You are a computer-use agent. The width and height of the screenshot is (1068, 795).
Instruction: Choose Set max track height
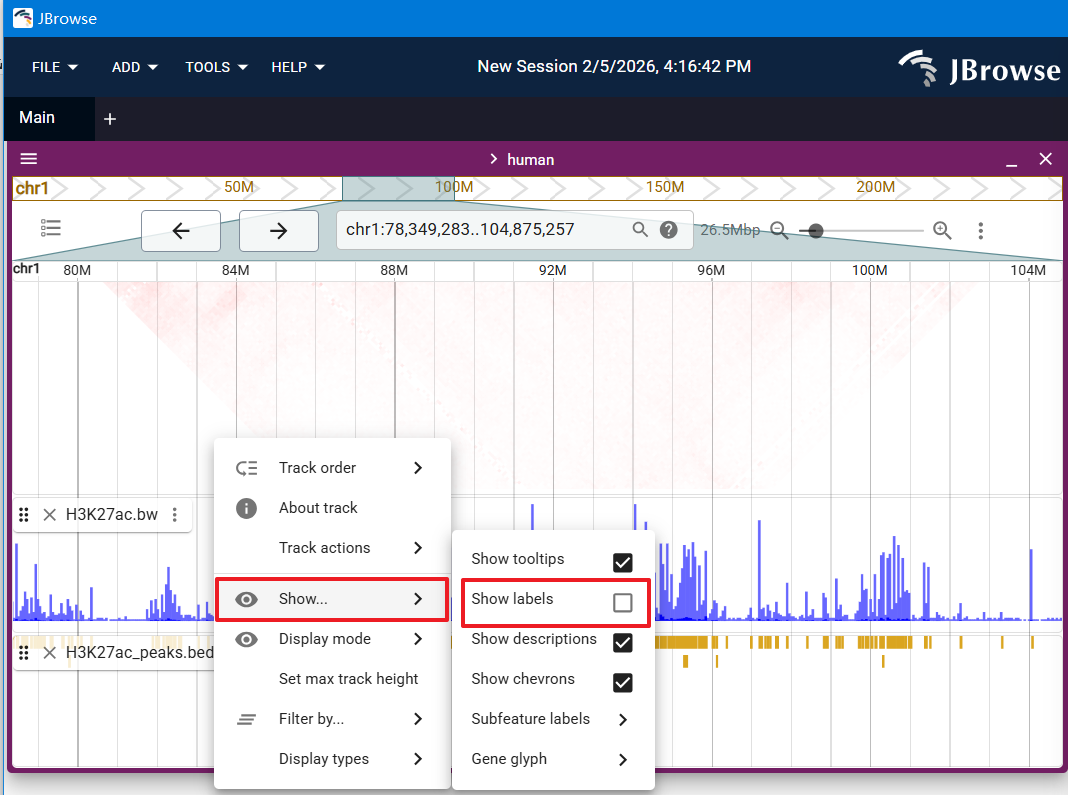(332, 679)
